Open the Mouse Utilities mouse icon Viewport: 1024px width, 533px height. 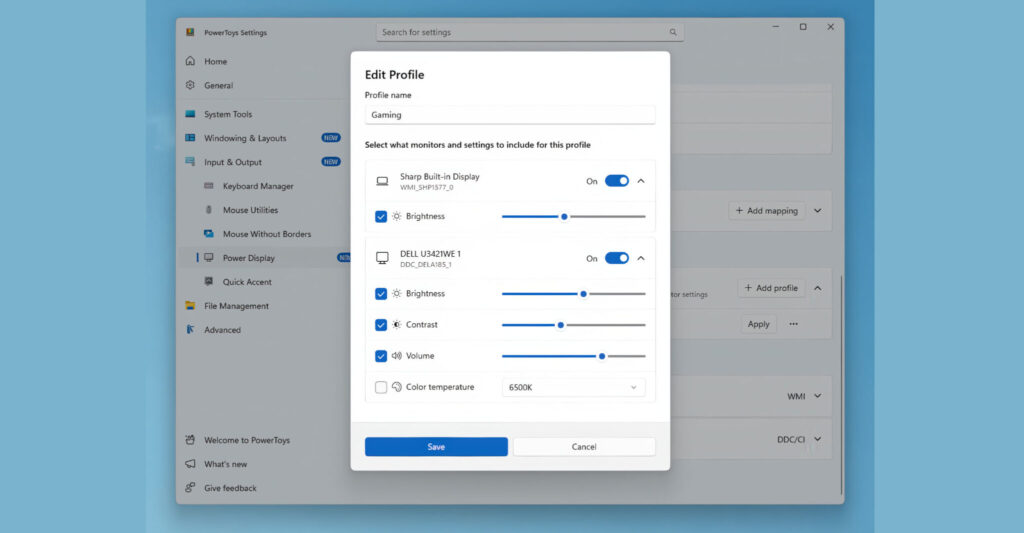(209, 210)
